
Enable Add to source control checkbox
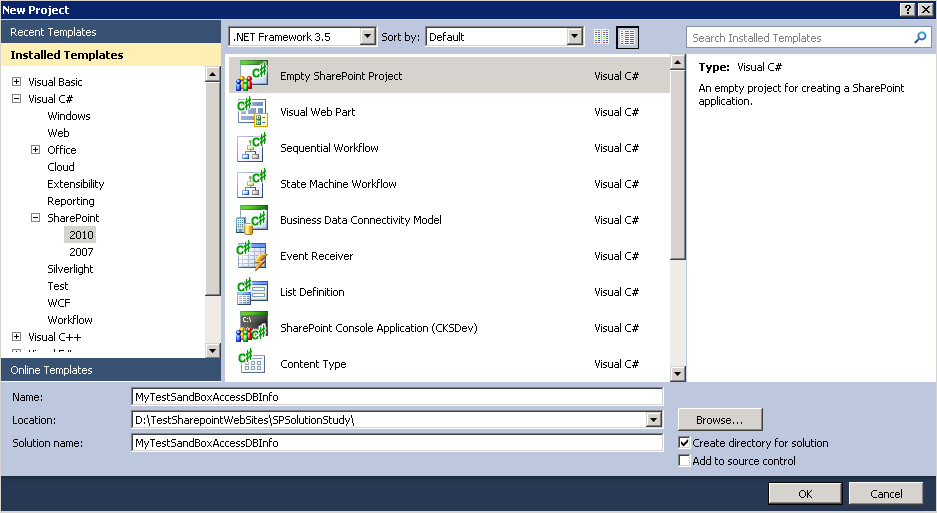(x=684, y=460)
